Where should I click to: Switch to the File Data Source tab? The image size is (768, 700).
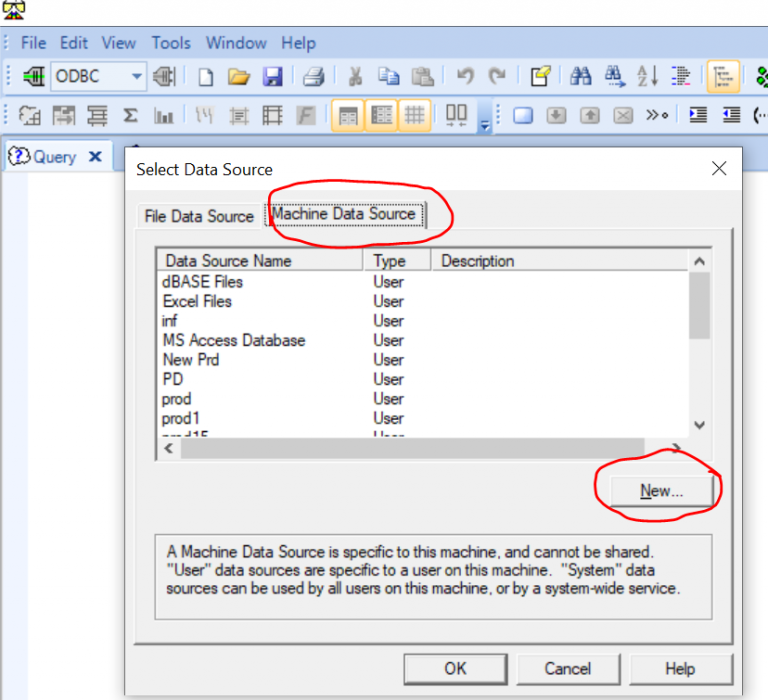click(199, 216)
